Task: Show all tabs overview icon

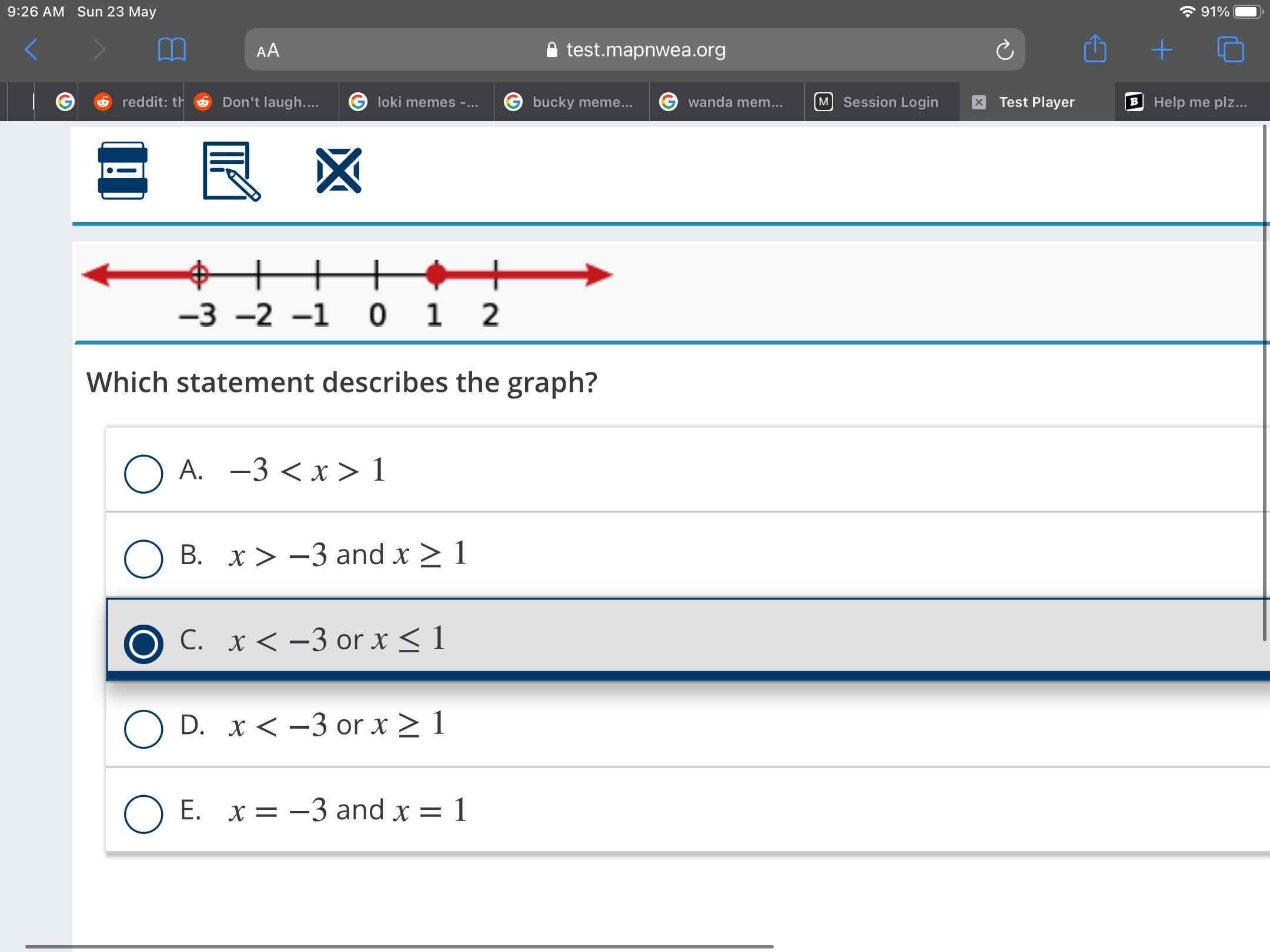Action: click(x=1230, y=49)
